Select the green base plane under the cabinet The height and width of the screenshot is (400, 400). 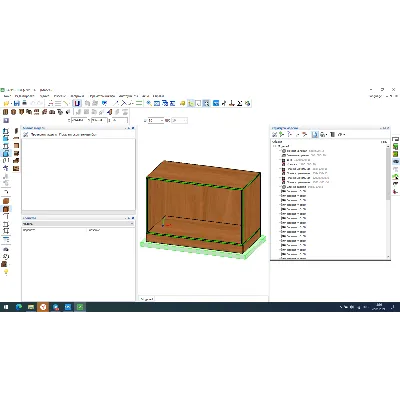[x=203, y=248]
